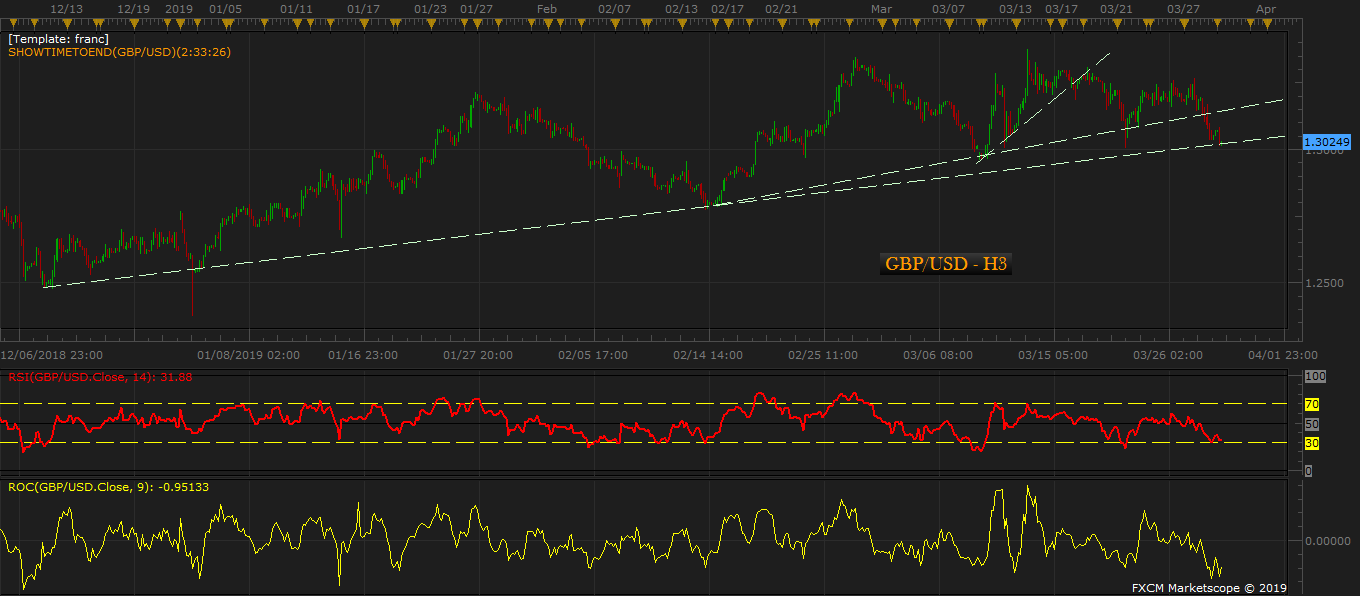Click the 02/14 14:00 bottom time label
Viewport: 1360px width, 596px height.
point(708,354)
